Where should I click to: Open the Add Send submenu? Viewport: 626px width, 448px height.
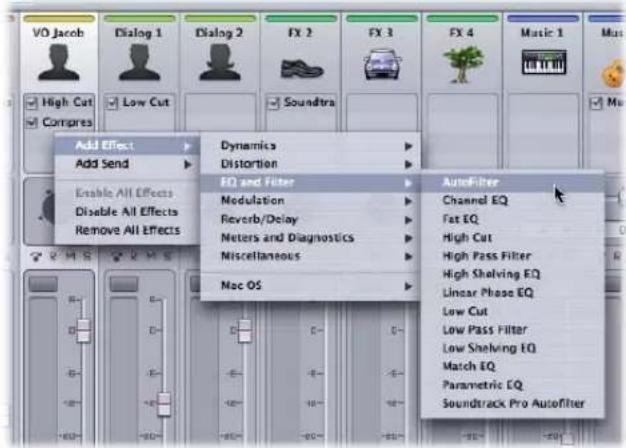[127, 164]
